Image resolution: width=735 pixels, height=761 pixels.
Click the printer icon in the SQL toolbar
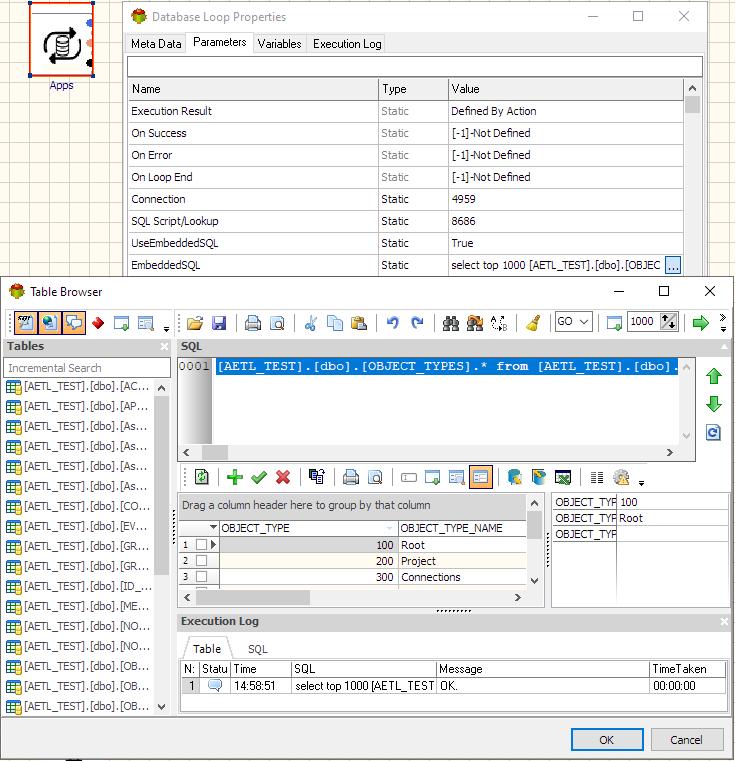(252, 323)
